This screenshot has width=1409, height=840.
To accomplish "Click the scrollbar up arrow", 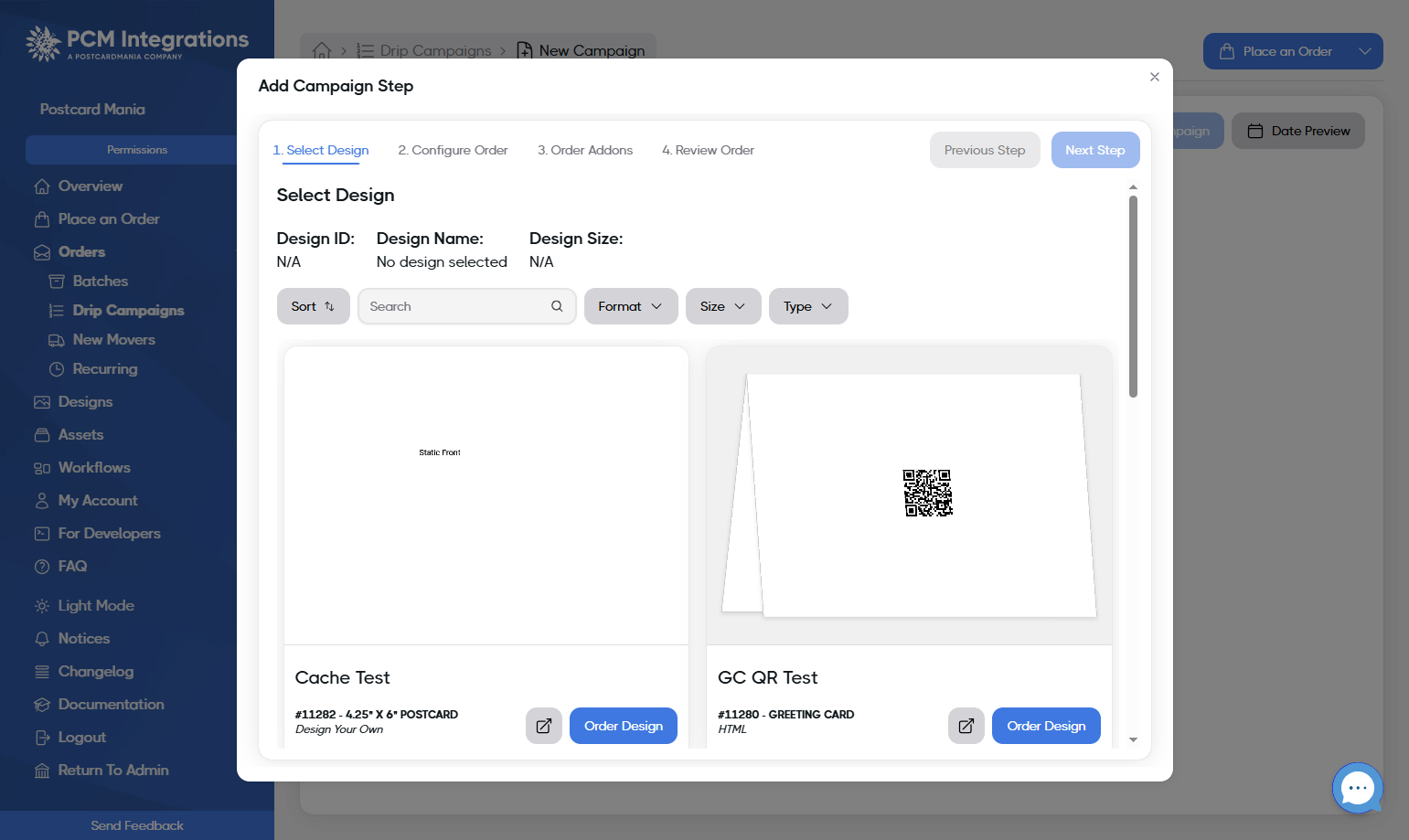I will pos(1133,187).
